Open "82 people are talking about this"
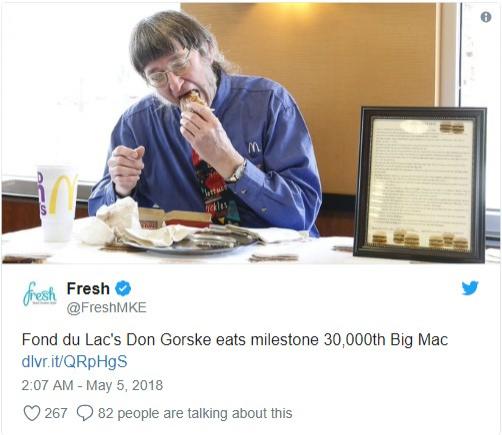This screenshot has width=502, height=435. (195, 413)
